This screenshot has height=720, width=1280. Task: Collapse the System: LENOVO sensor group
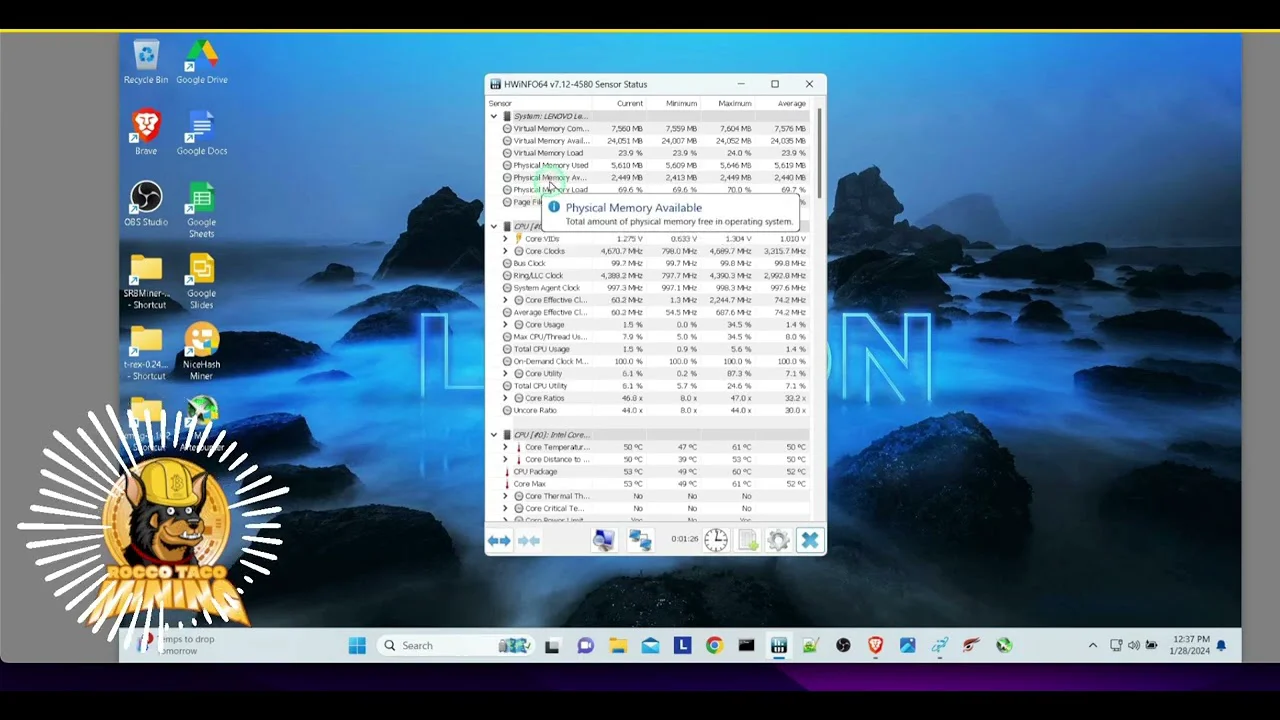(494, 116)
